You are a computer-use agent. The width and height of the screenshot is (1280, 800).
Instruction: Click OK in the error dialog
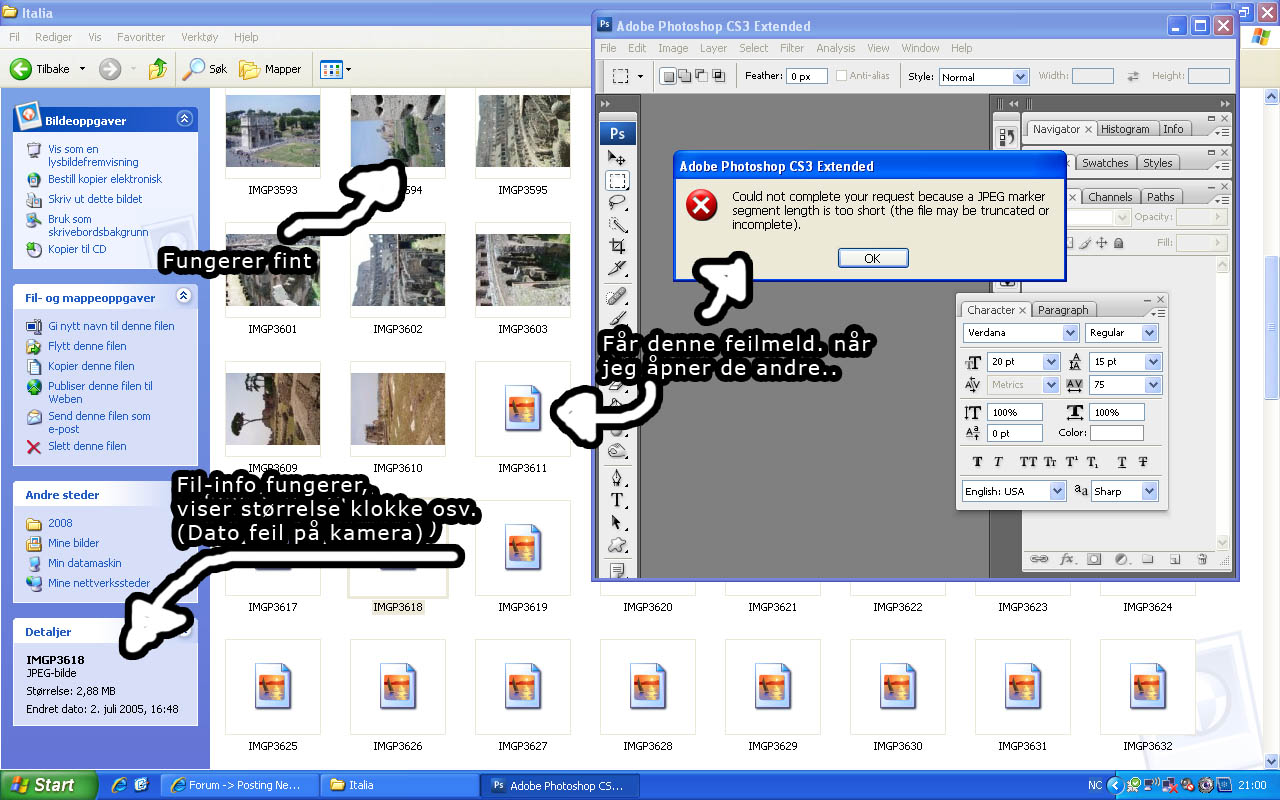click(873, 258)
